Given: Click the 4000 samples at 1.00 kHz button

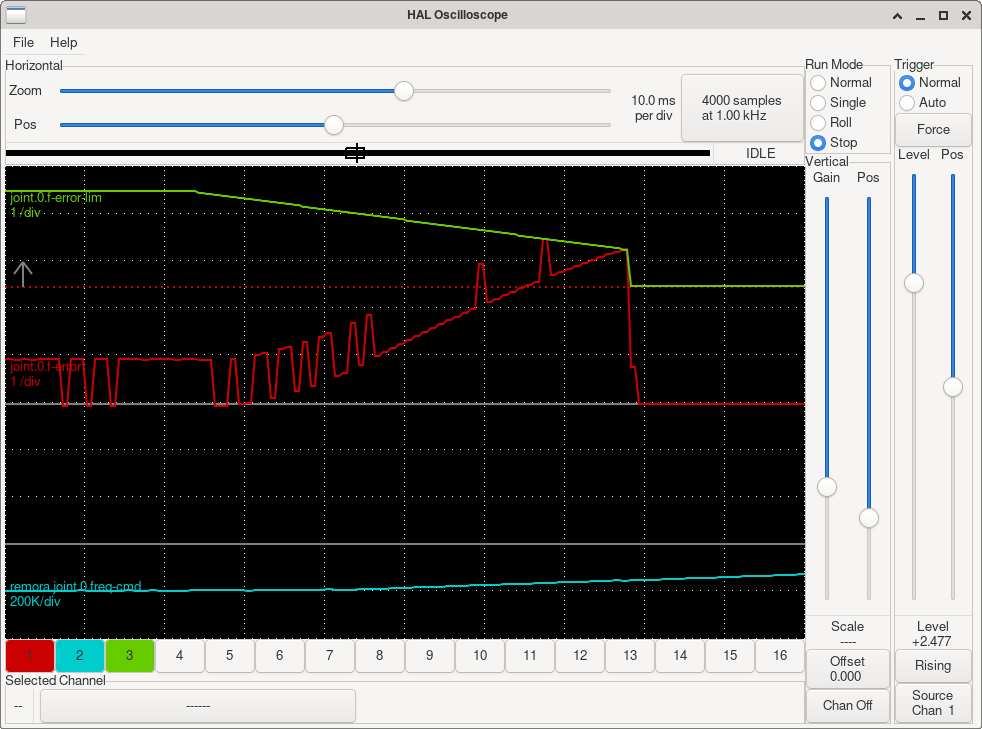Looking at the screenshot, I should [x=742, y=108].
